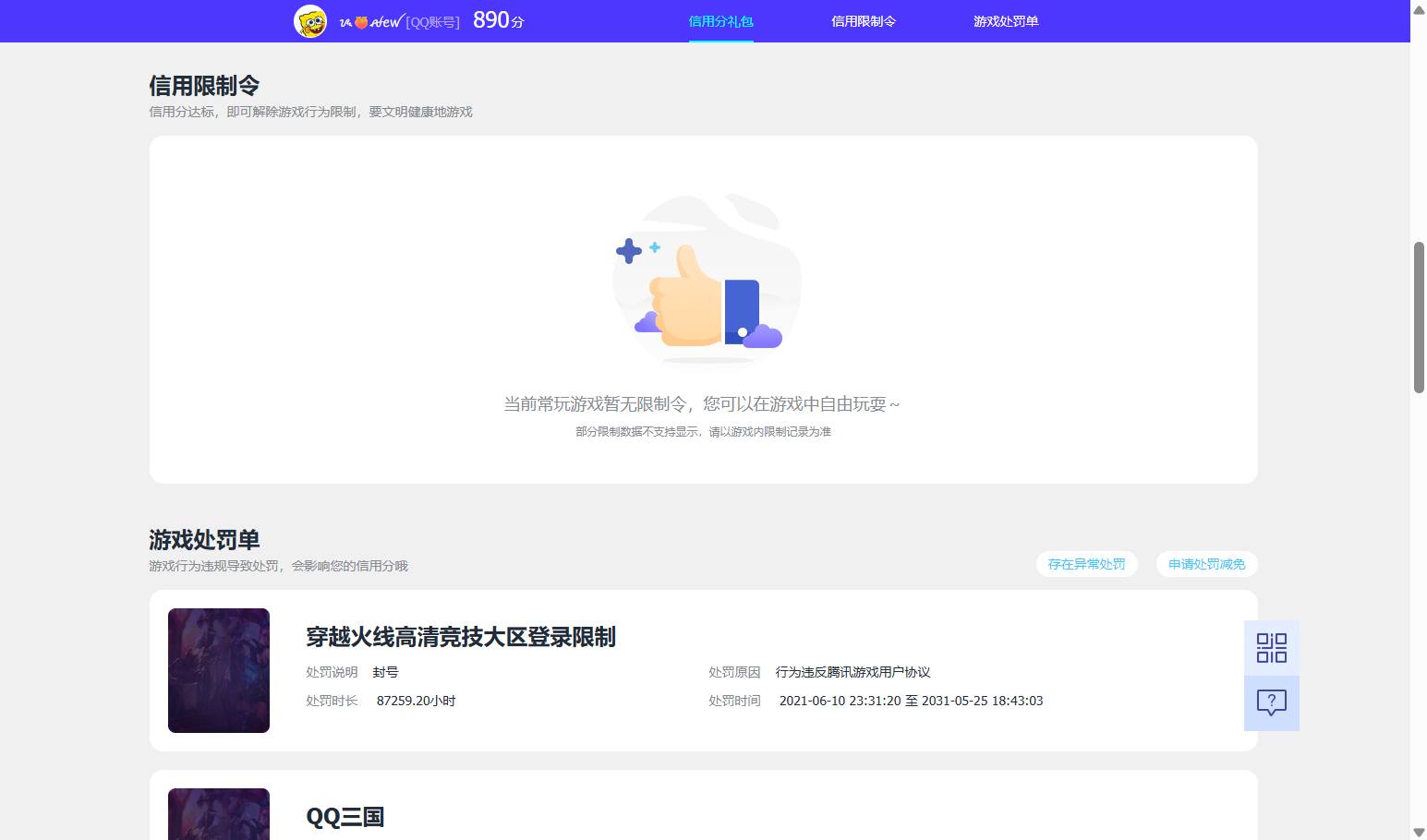Screen dimensions: 1427x840
Task: Open the help question-mark chat icon
Action: coord(1272,703)
